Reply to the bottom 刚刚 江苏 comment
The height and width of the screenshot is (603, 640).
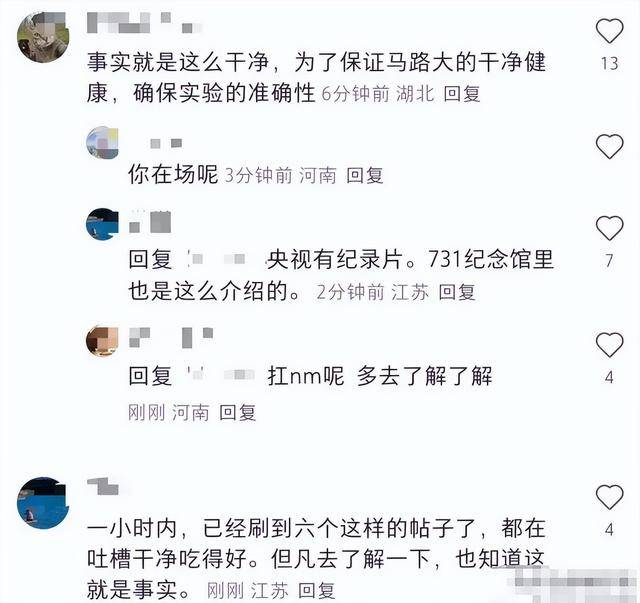pos(316,590)
